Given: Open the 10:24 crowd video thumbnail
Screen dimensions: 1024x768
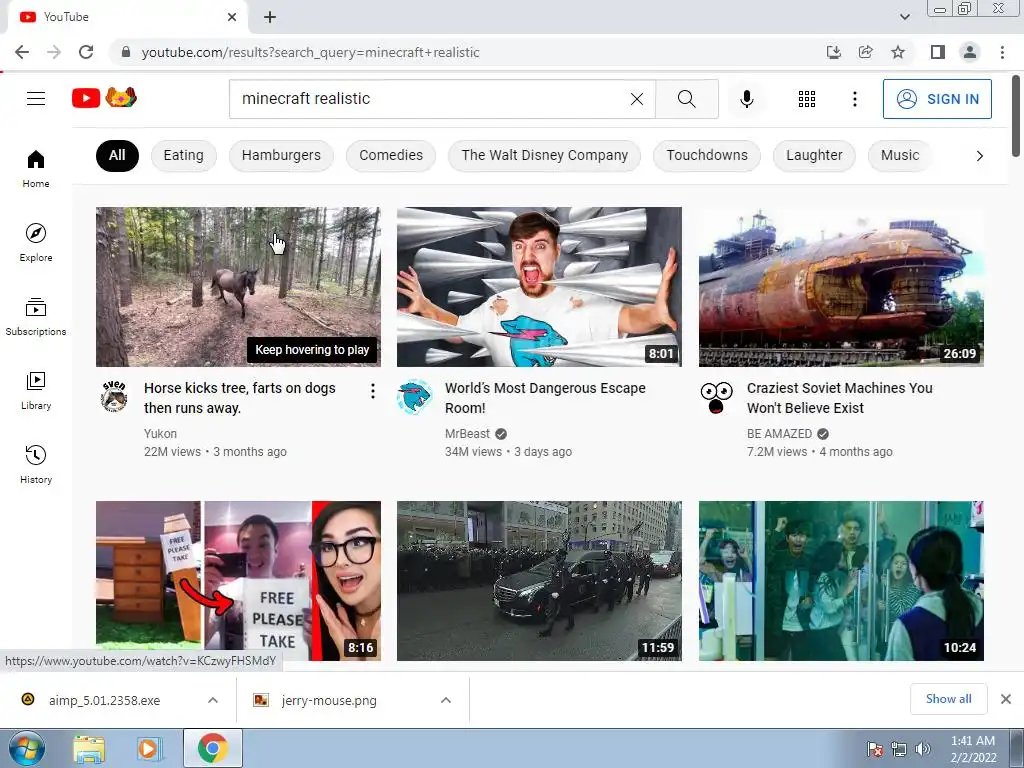Looking at the screenshot, I should click(841, 581).
